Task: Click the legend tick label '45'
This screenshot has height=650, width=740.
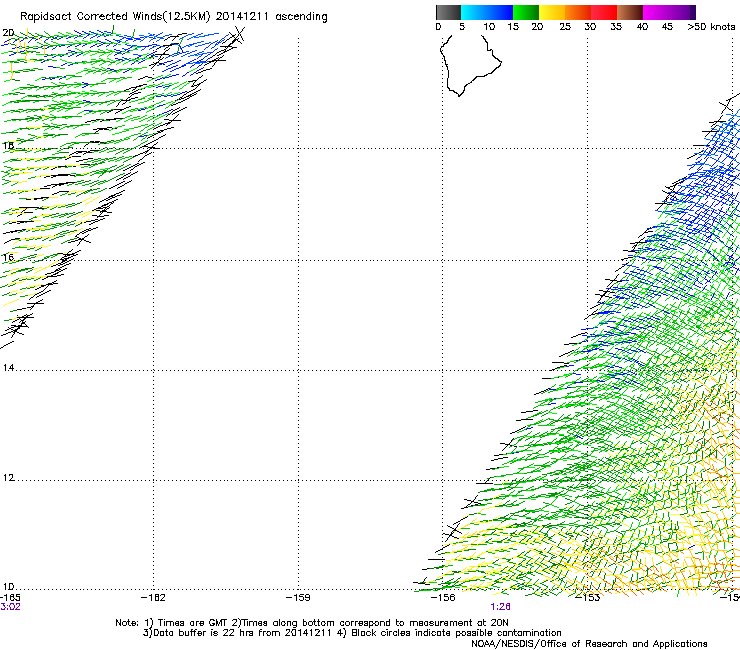Action: (x=667, y=27)
